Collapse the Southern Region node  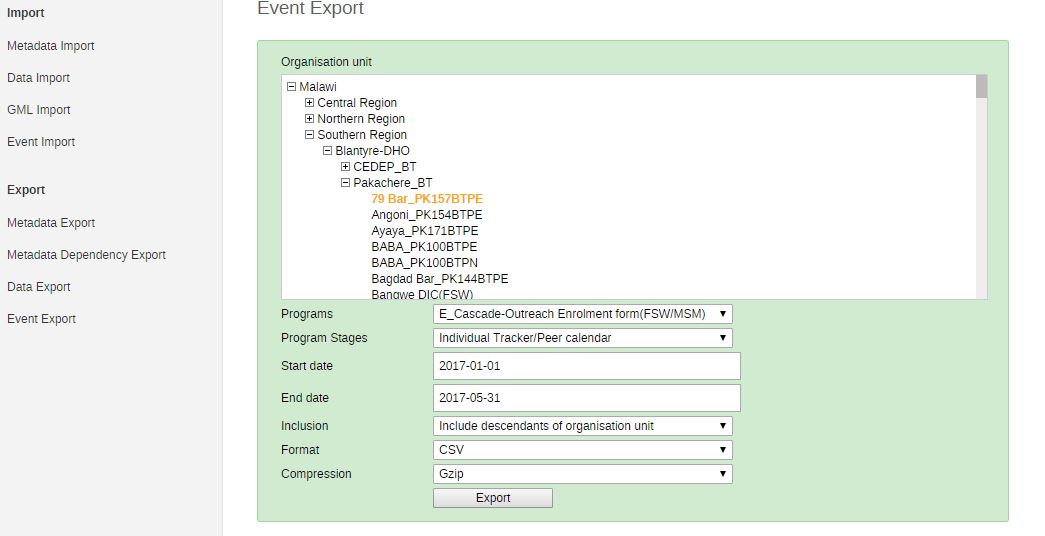tap(309, 135)
